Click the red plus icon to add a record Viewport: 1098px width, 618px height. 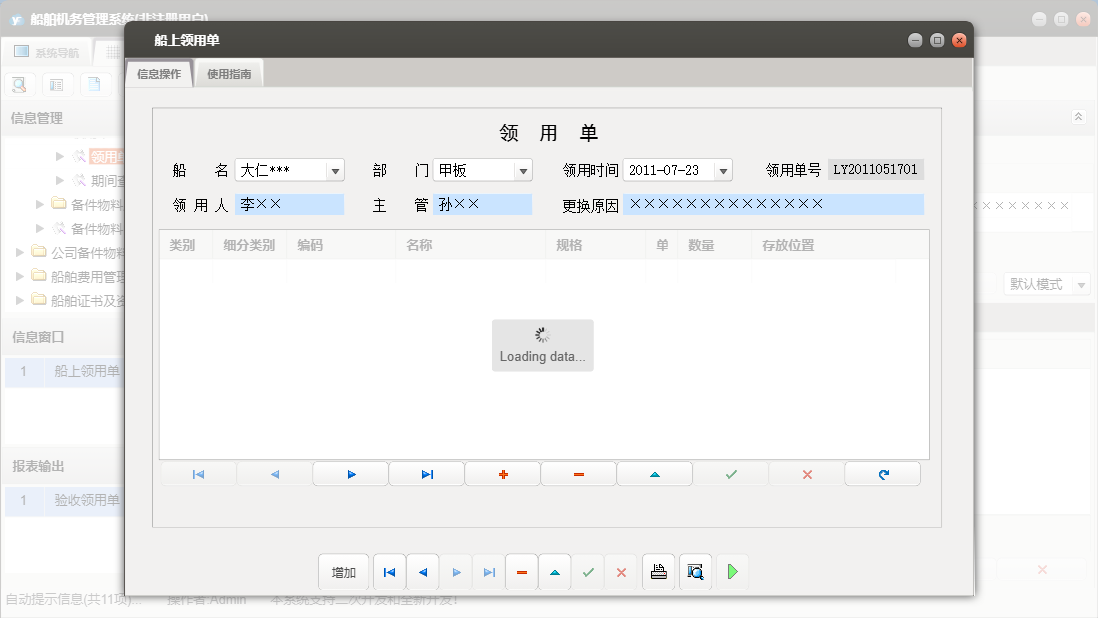pos(502,473)
